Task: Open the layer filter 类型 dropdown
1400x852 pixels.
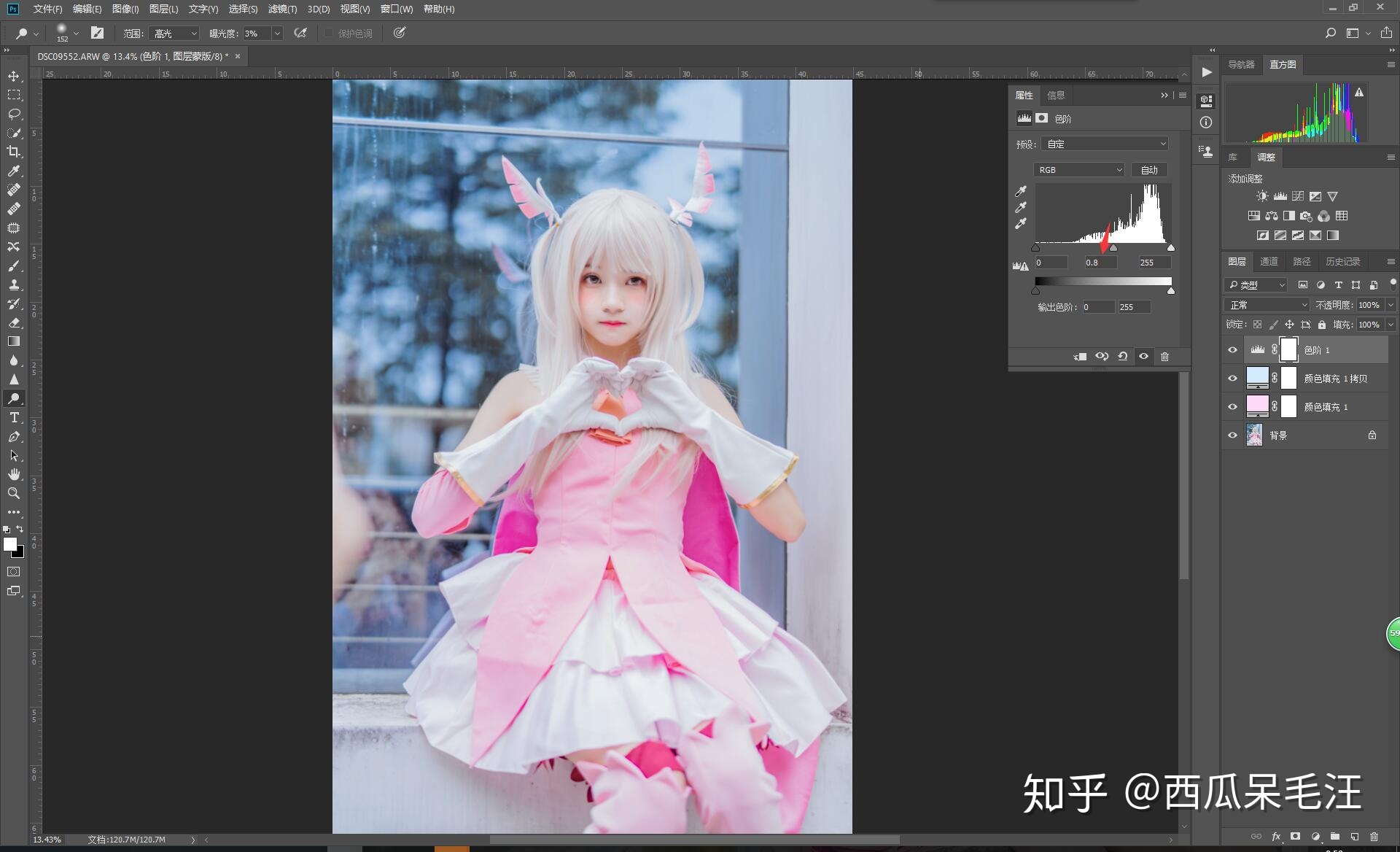Action: (x=1256, y=285)
